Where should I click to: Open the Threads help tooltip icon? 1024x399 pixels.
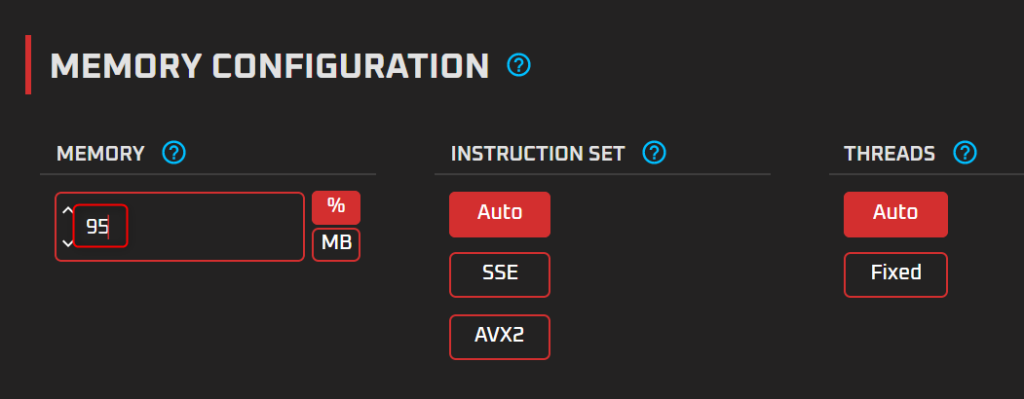point(965,153)
